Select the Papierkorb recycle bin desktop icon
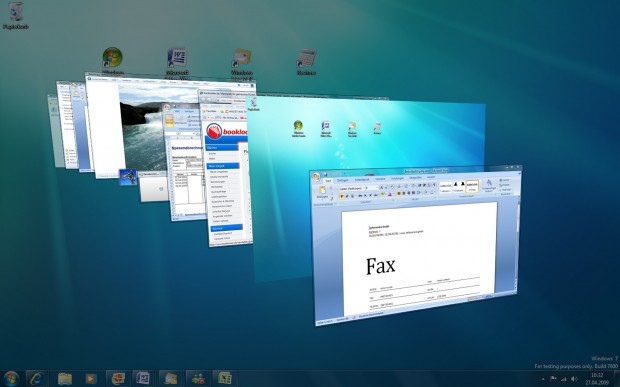The image size is (620, 387). tap(15, 15)
